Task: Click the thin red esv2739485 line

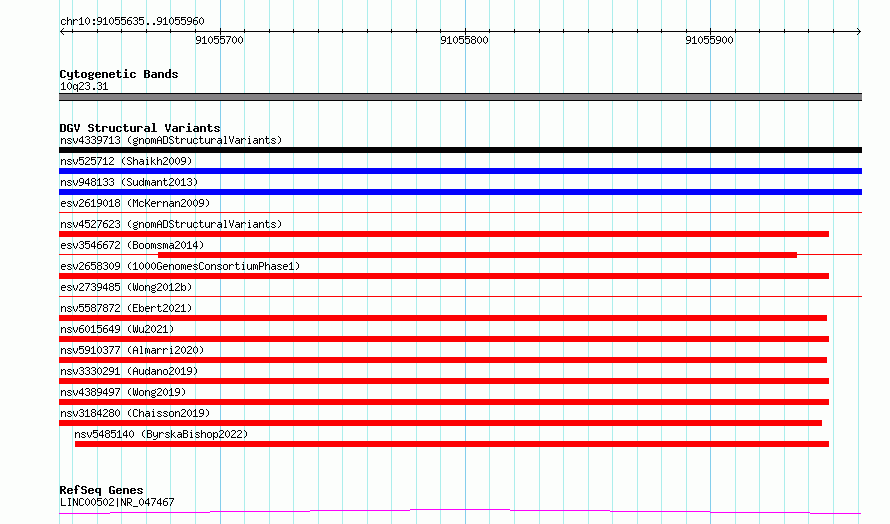Action: coord(460,296)
